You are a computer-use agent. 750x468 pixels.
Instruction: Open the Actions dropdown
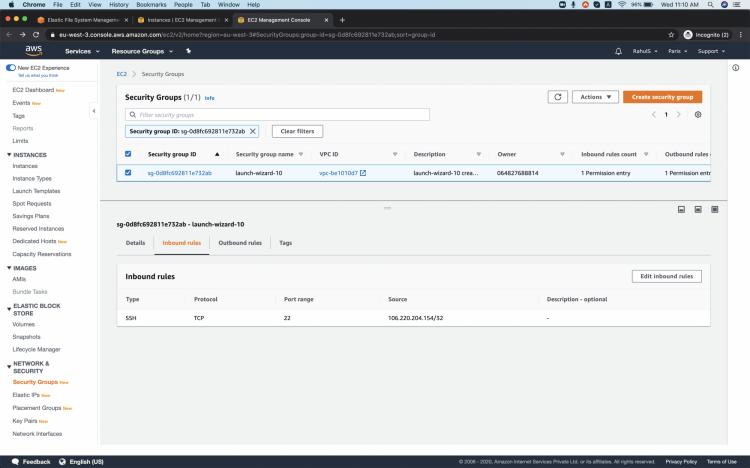[594, 97]
